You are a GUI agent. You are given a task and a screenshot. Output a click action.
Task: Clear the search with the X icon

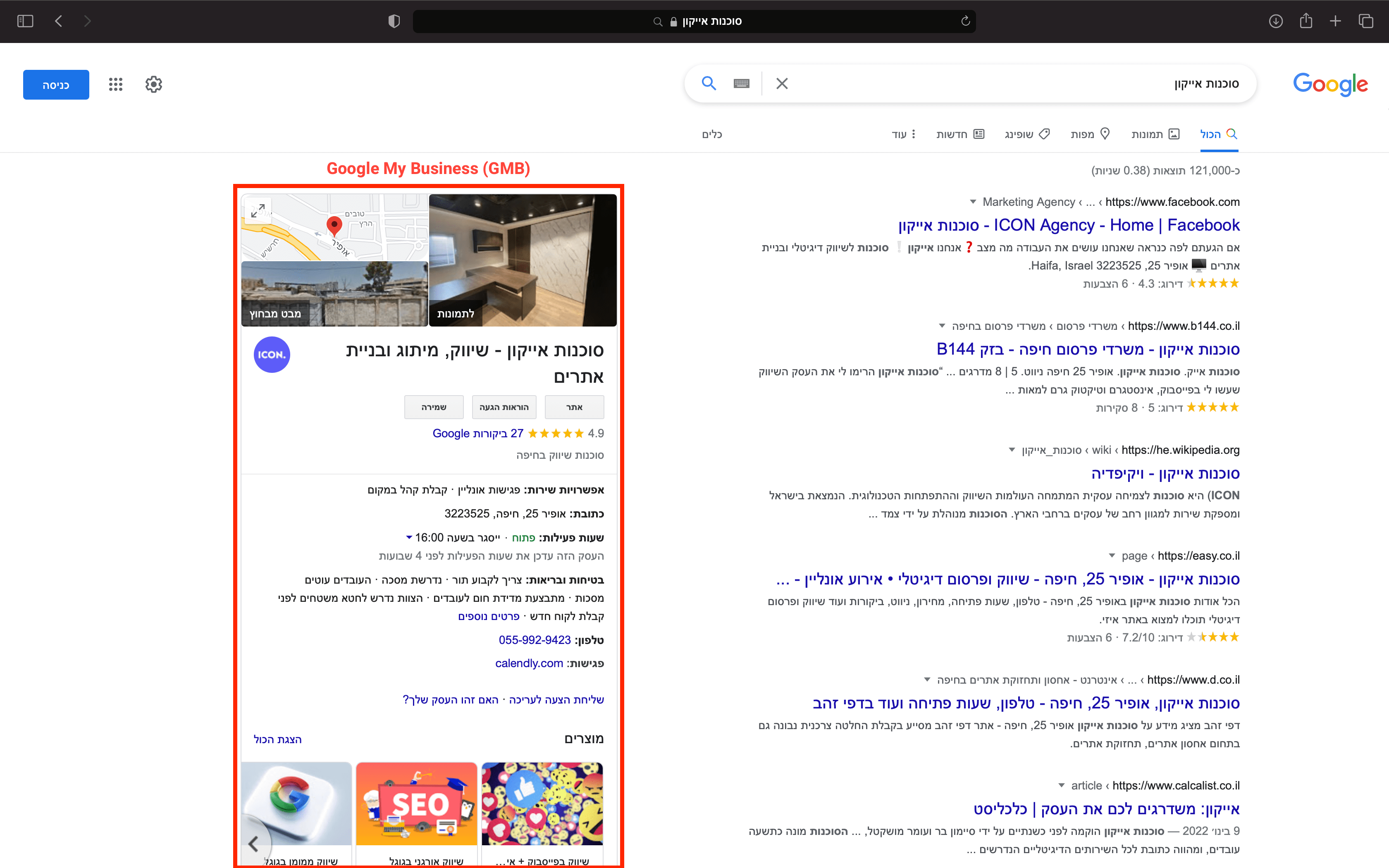(x=782, y=84)
